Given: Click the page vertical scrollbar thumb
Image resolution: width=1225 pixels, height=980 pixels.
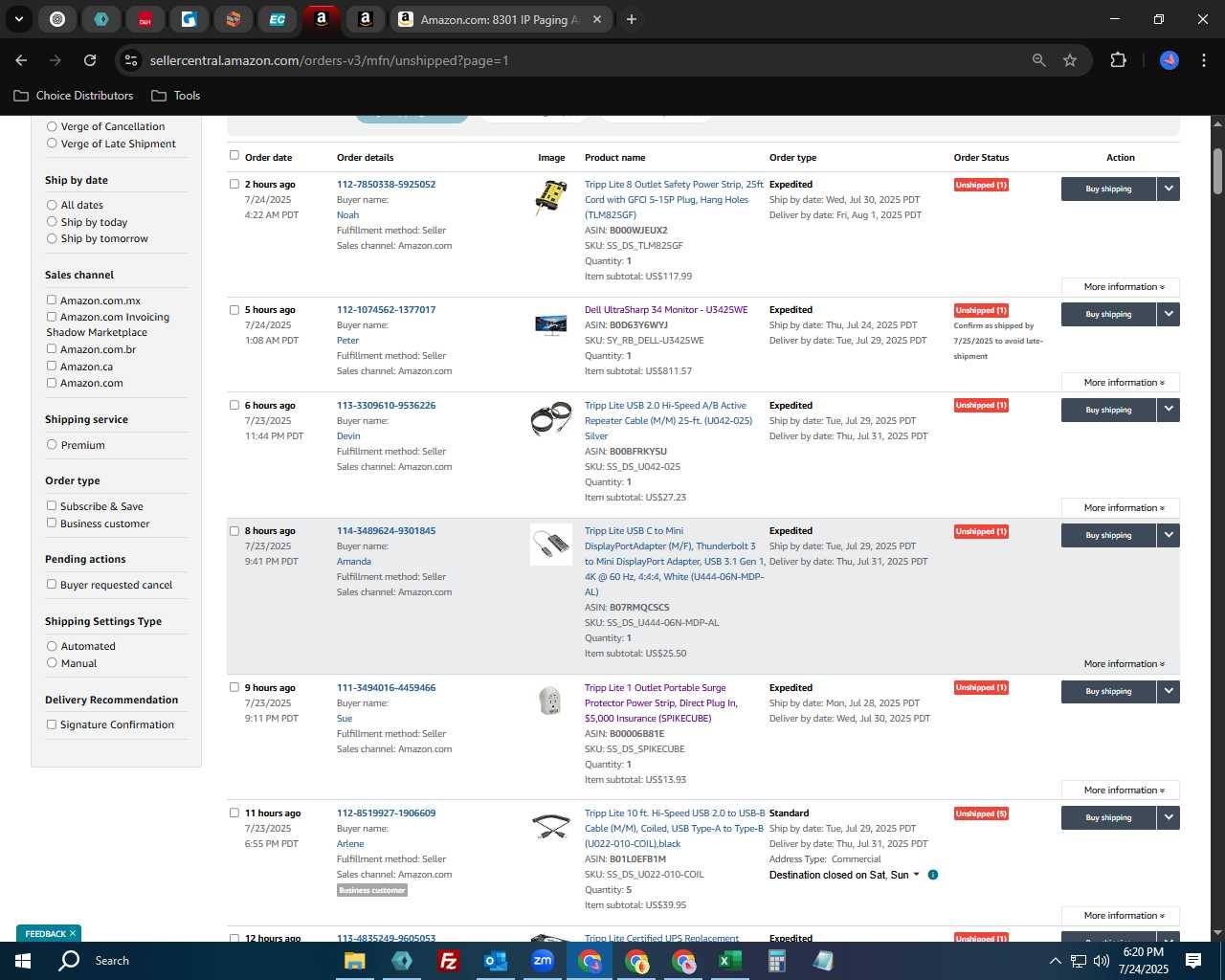Looking at the screenshot, I should [x=1217, y=172].
